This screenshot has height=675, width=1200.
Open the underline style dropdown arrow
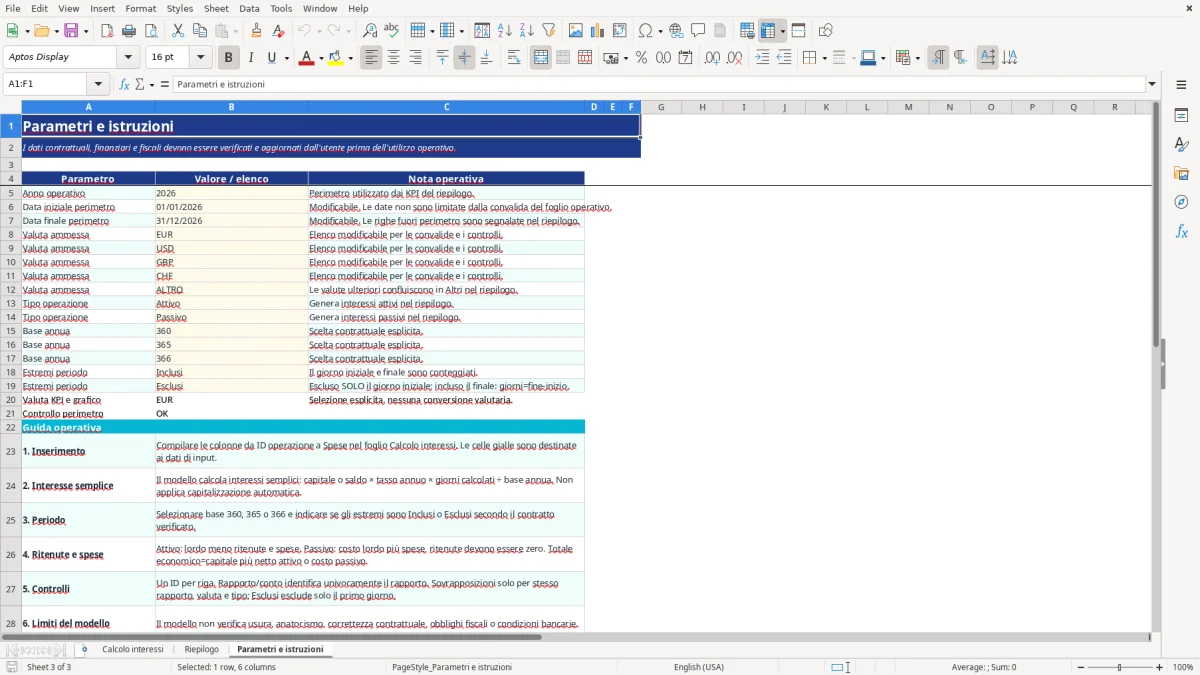286,58
